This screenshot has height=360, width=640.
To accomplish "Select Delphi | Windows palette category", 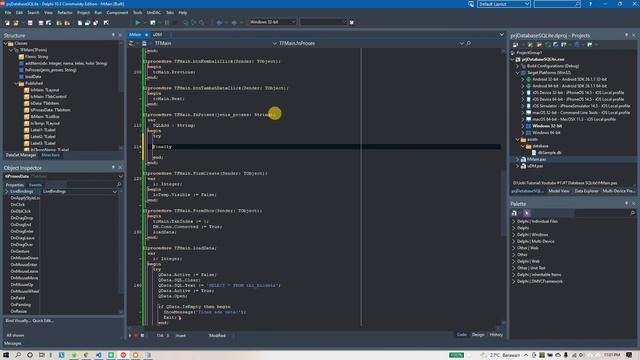I will [x=532, y=235].
